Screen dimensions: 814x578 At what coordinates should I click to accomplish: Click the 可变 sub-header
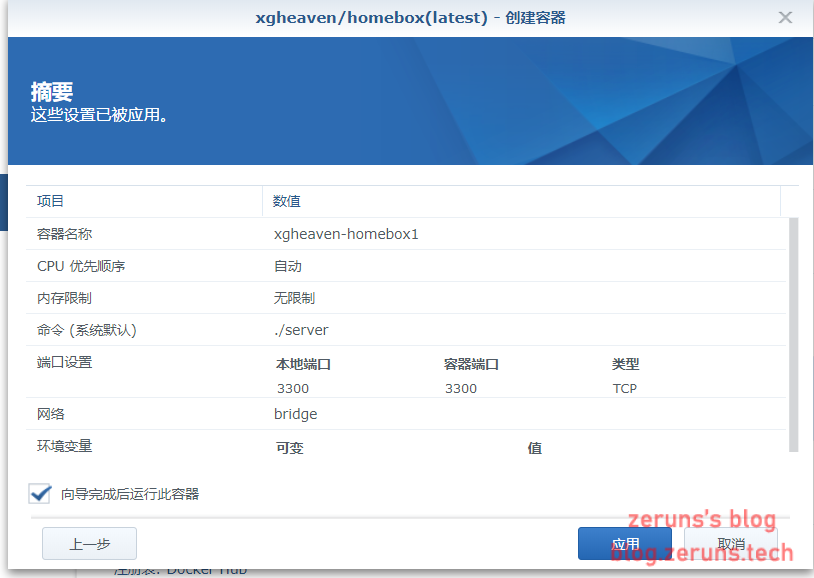[x=290, y=448]
